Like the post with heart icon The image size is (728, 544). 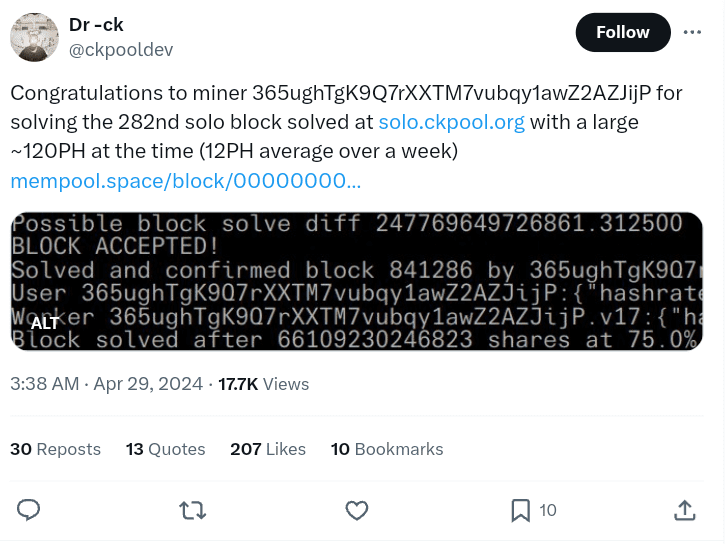click(356, 510)
